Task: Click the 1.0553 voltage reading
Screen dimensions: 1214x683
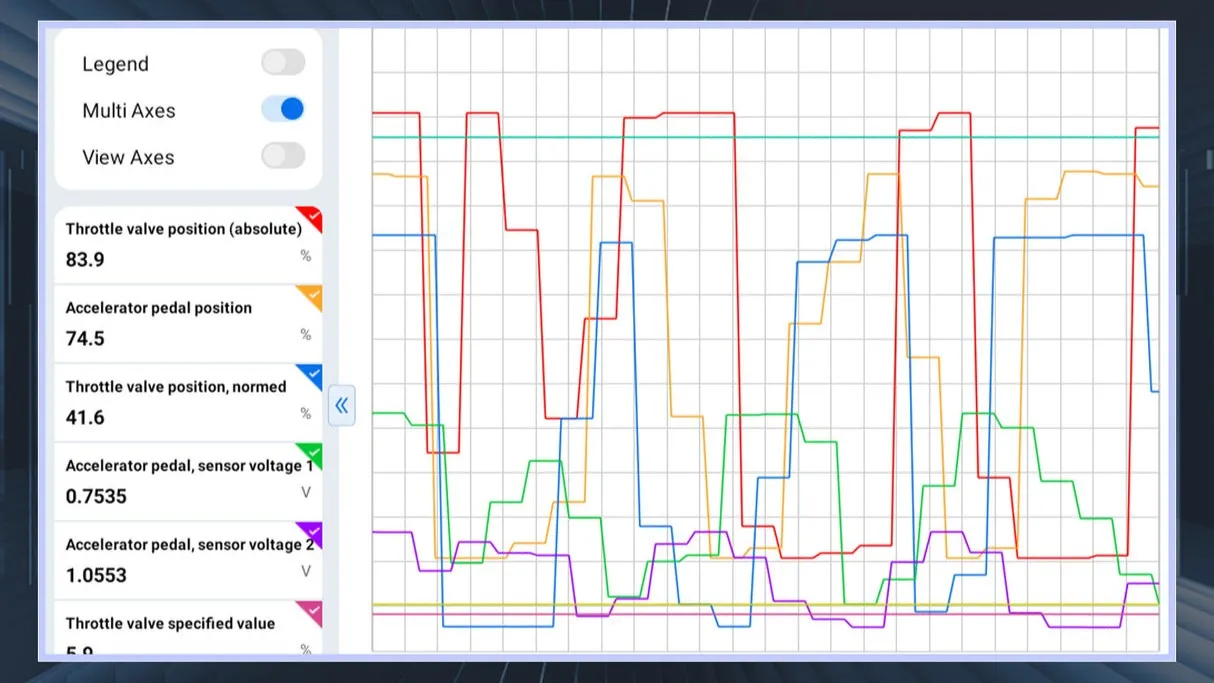Action: click(96, 576)
